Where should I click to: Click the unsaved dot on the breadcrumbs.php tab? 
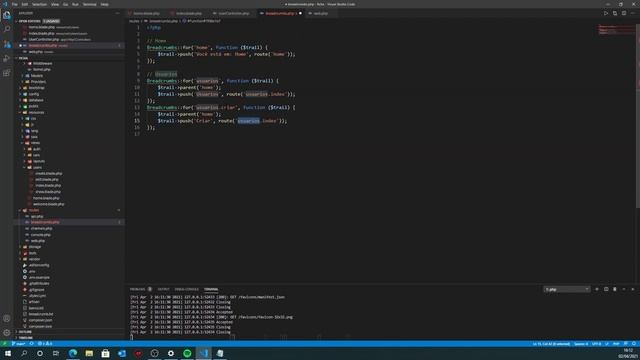[300, 13]
